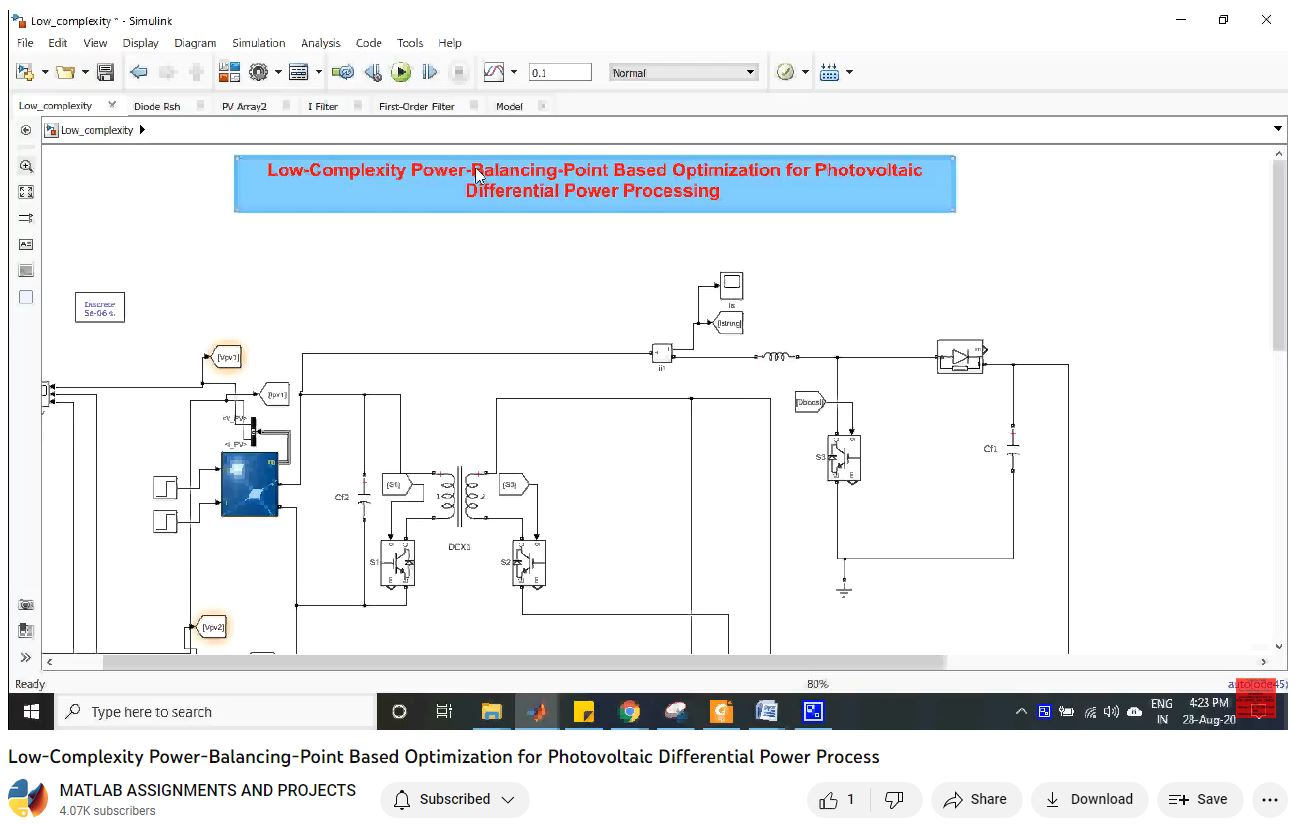1300x829 pixels.
Task: Save the model with the floppy disk icon
Action: [105, 72]
